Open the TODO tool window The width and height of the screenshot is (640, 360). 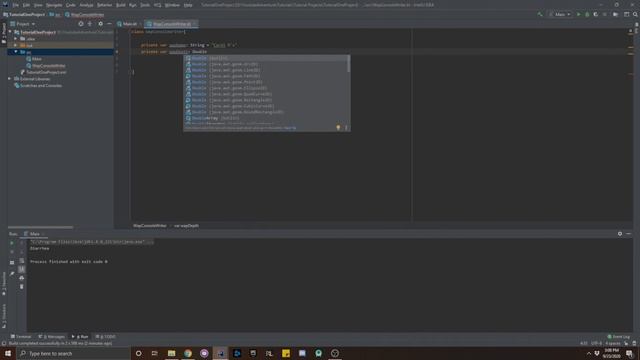(105, 337)
